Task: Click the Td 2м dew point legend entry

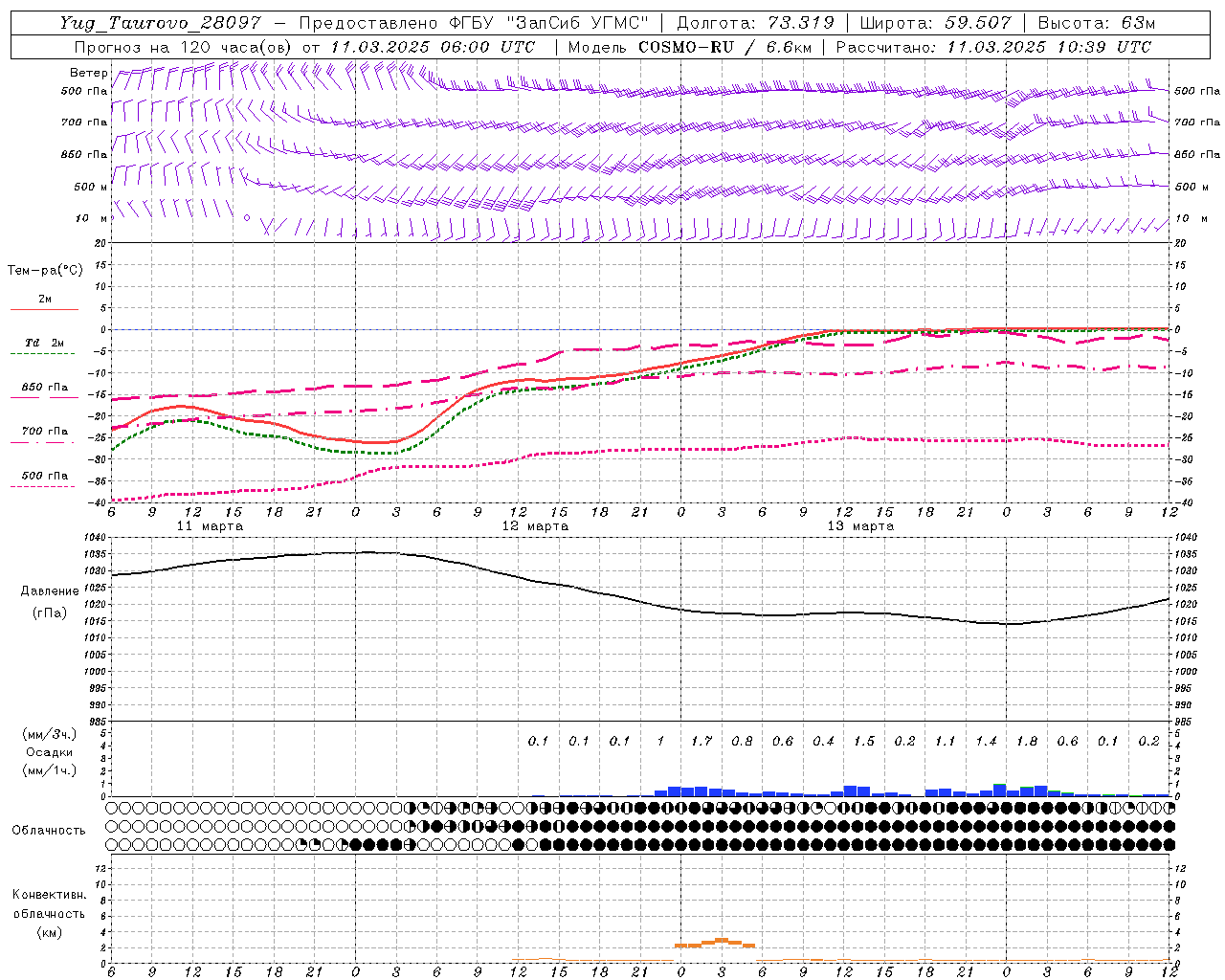Action: (44, 343)
